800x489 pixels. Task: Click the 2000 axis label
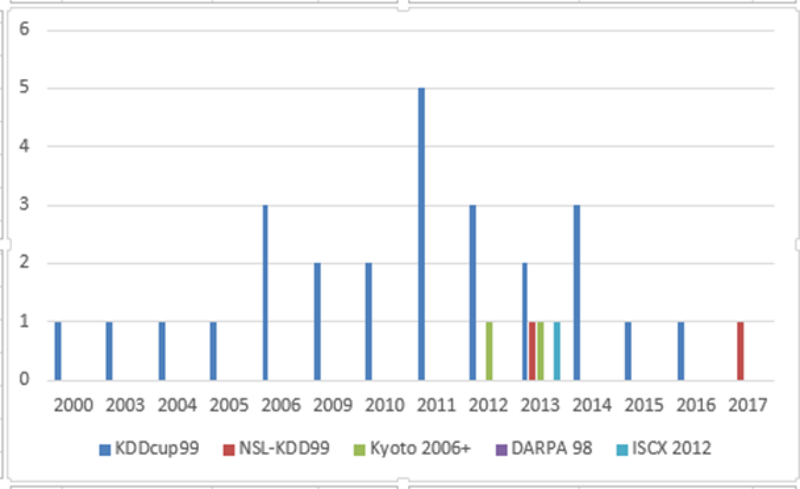[x=73, y=405]
